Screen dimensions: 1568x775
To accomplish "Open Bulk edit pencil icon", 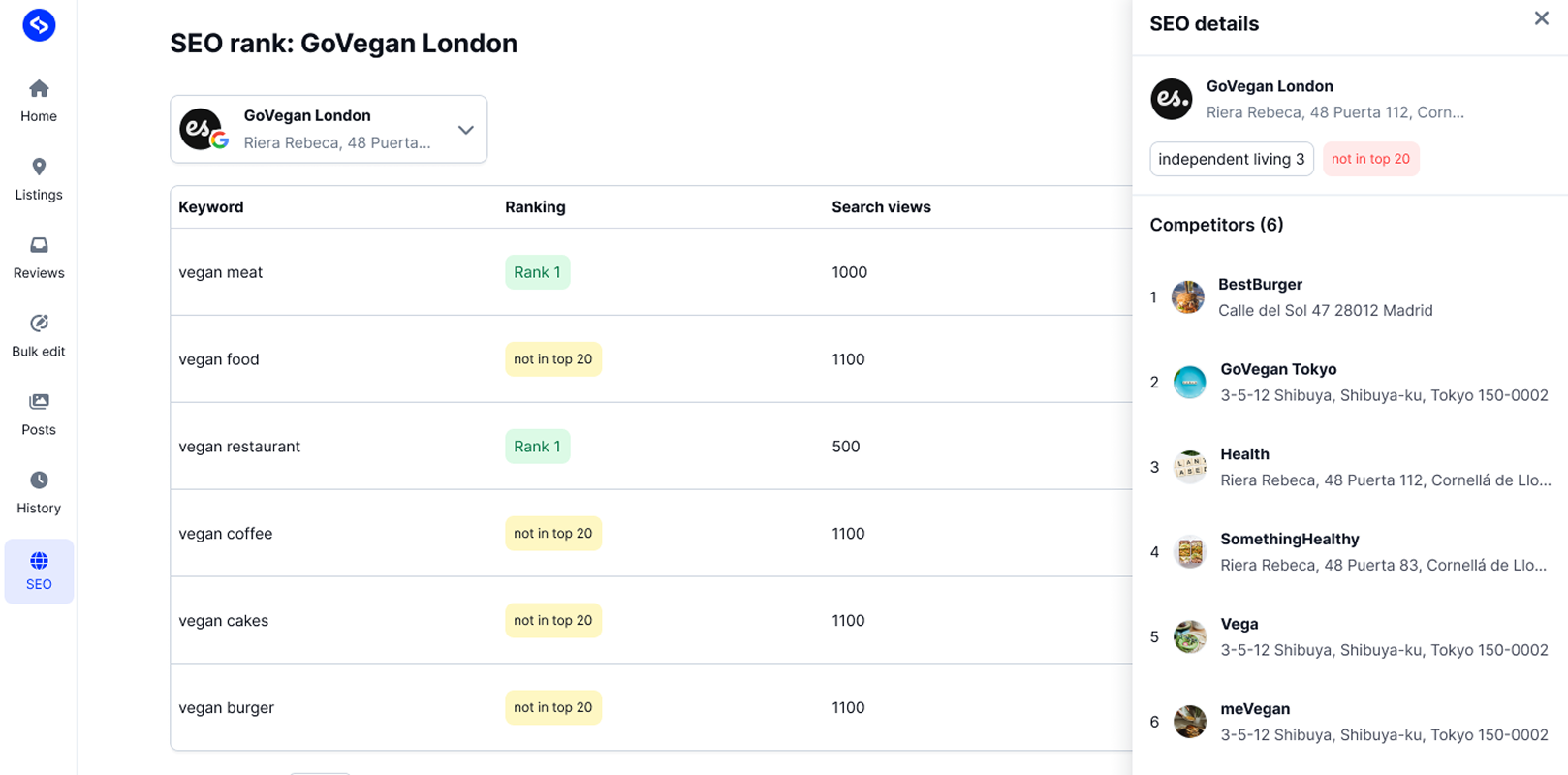I will (x=39, y=324).
